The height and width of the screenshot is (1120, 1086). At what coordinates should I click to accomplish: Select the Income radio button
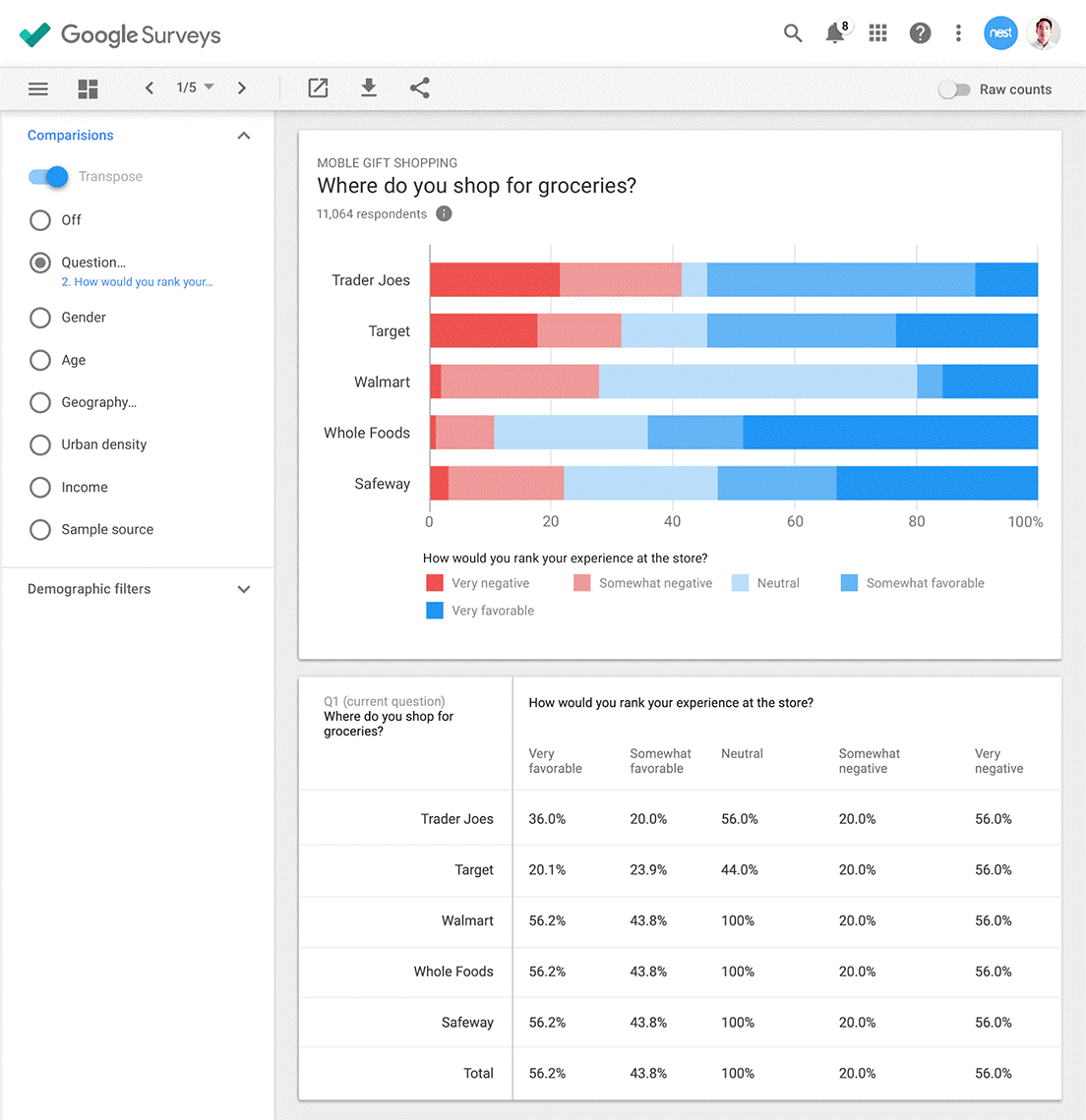[40, 487]
